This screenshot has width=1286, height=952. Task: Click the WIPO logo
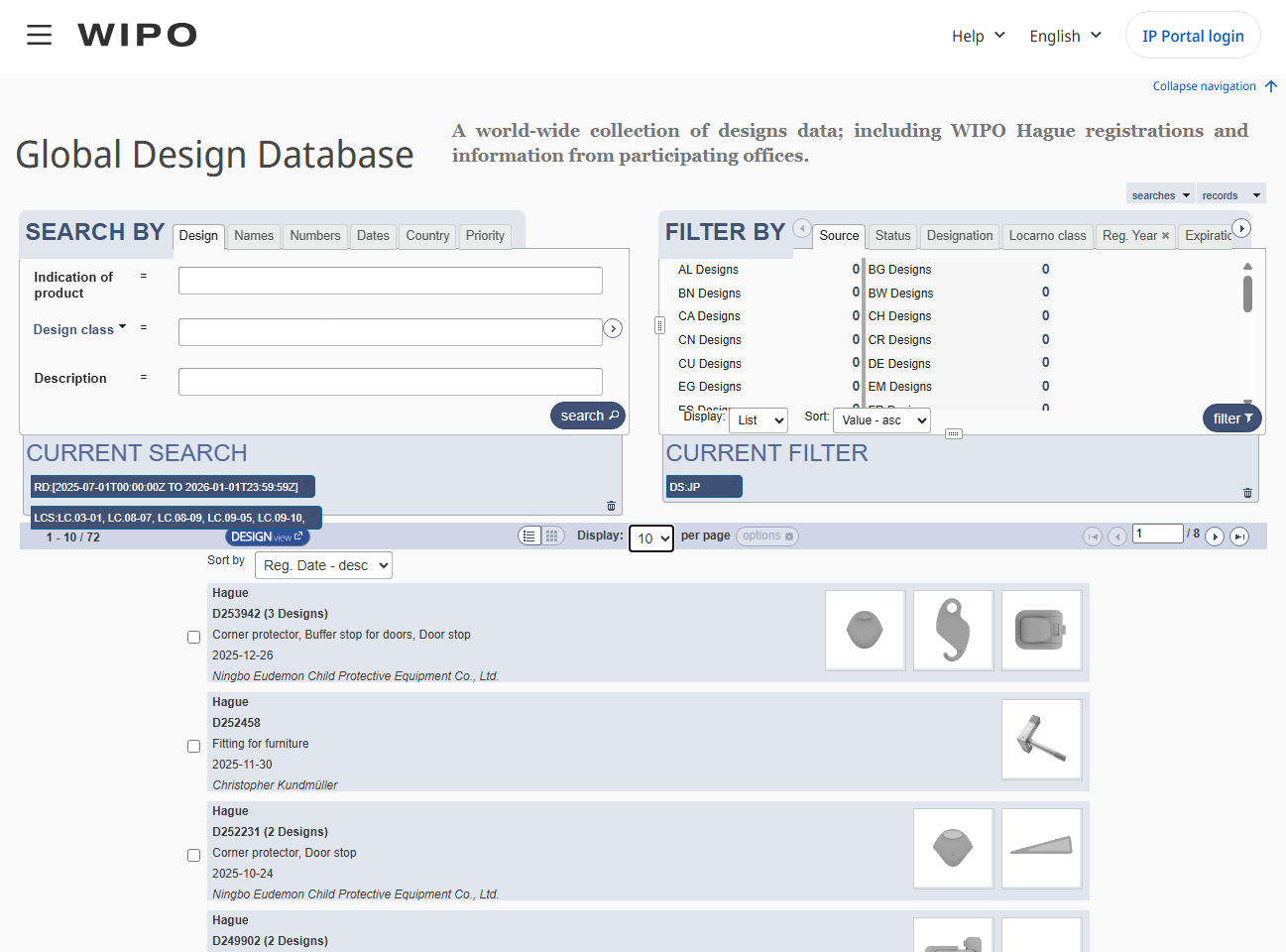[137, 36]
